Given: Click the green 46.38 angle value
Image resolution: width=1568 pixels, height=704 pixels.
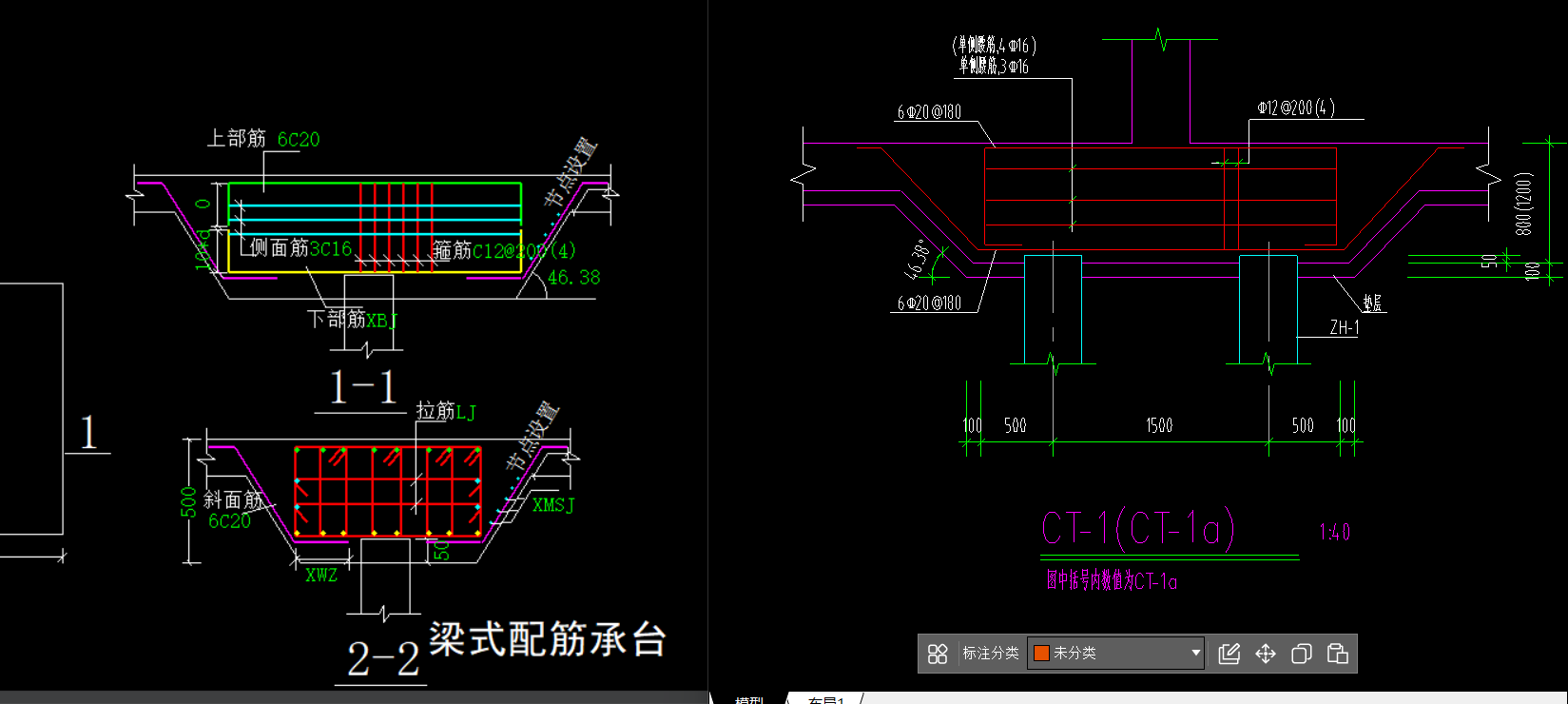Looking at the screenshot, I should (573, 278).
